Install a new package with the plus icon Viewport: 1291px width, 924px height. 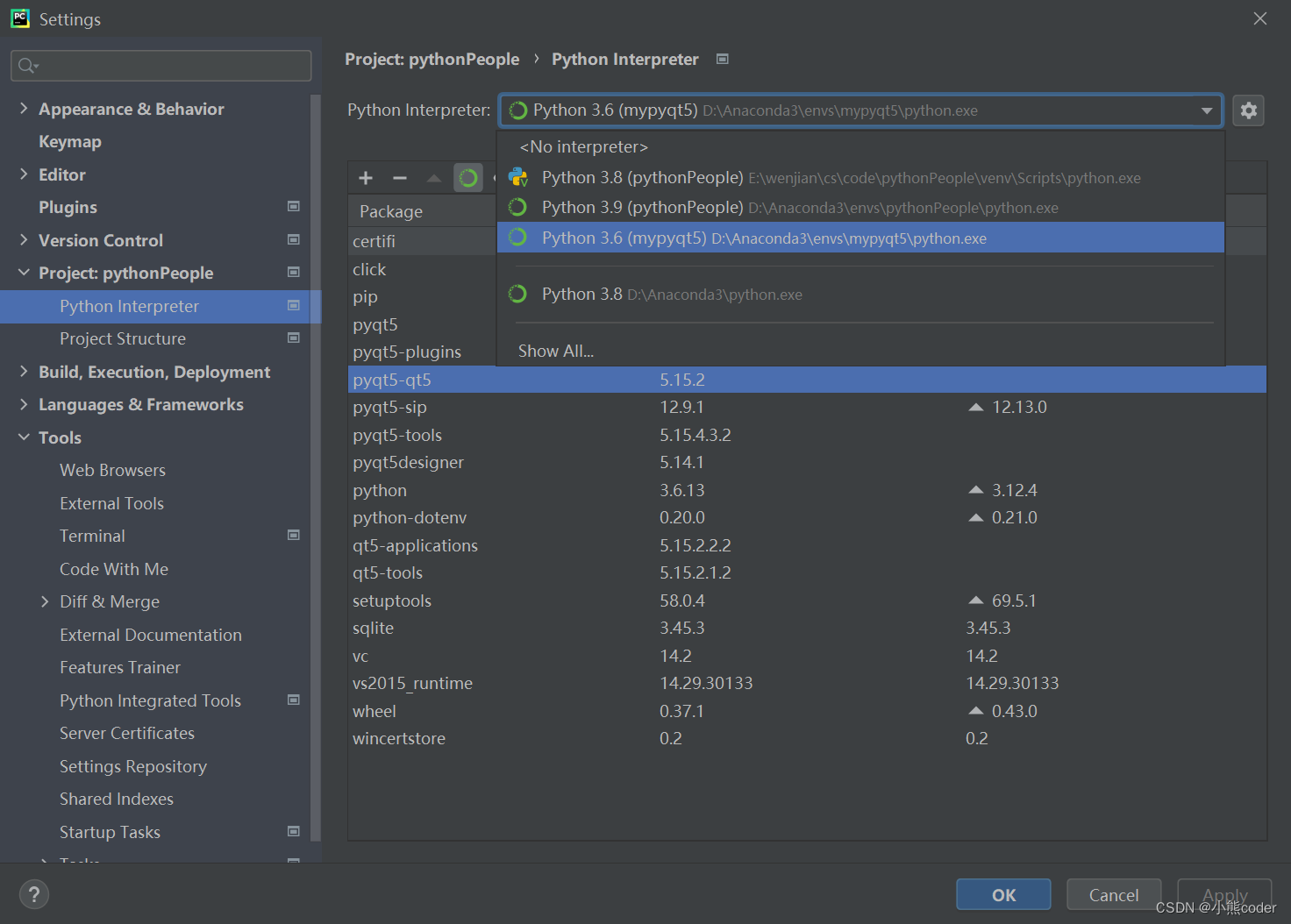click(x=365, y=177)
